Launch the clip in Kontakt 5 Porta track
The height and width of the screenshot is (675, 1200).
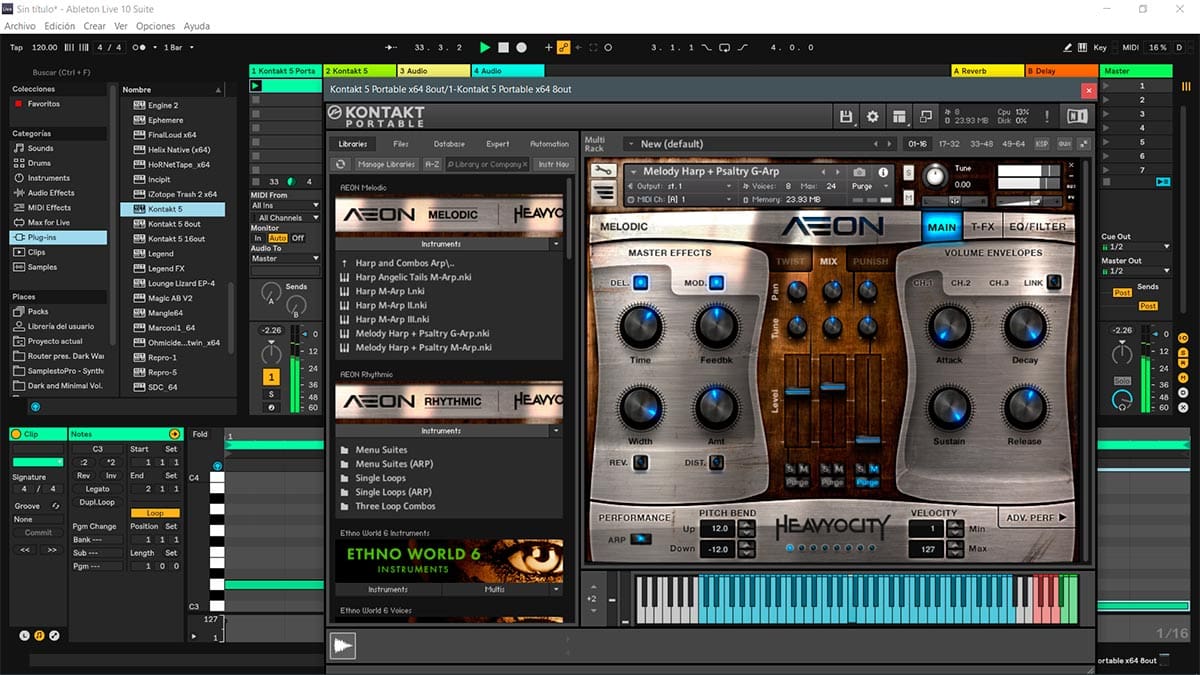pyautogui.click(x=255, y=86)
